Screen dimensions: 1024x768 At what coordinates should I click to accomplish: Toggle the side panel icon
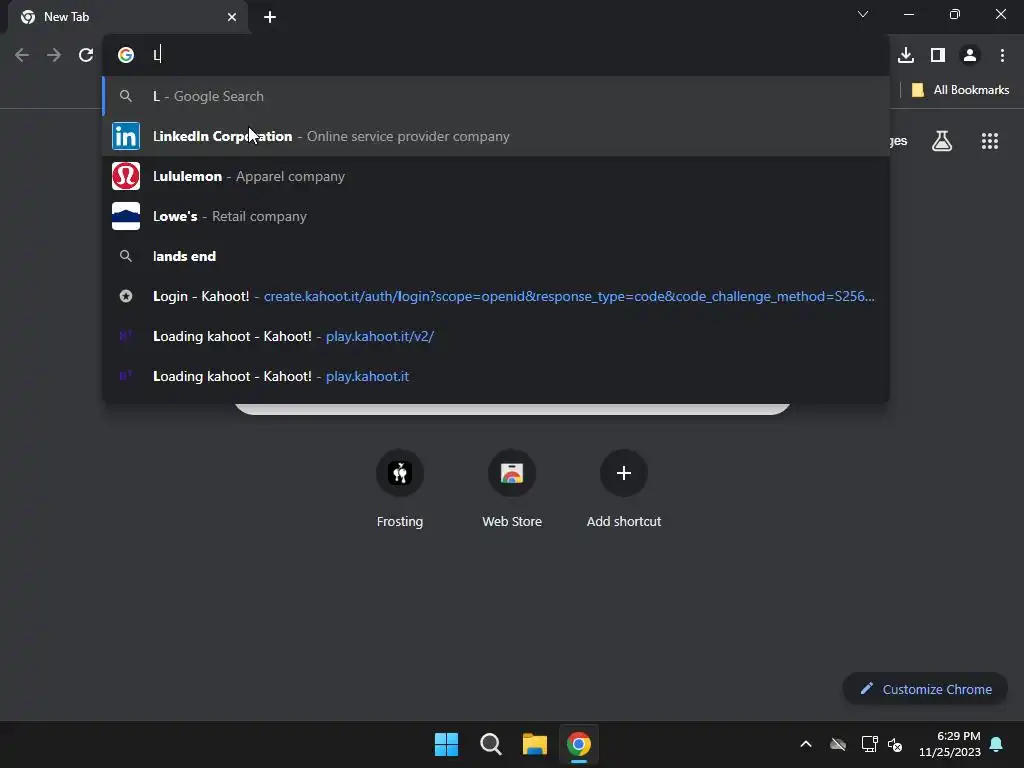click(x=938, y=55)
